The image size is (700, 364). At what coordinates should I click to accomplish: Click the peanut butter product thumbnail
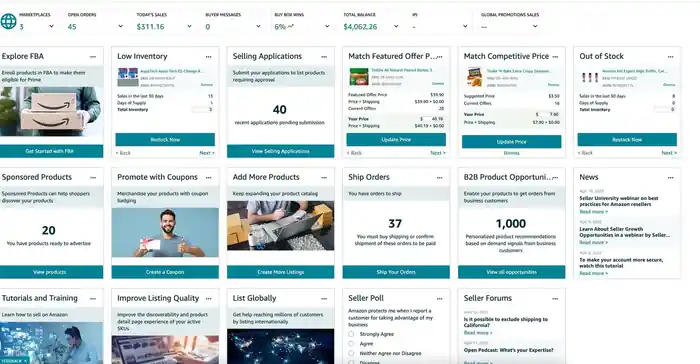pos(358,77)
